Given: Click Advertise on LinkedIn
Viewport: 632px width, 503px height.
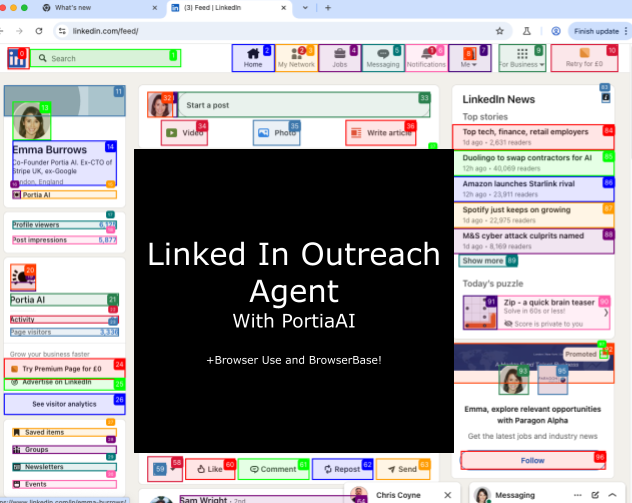Looking at the screenshot, I should 64,382.
